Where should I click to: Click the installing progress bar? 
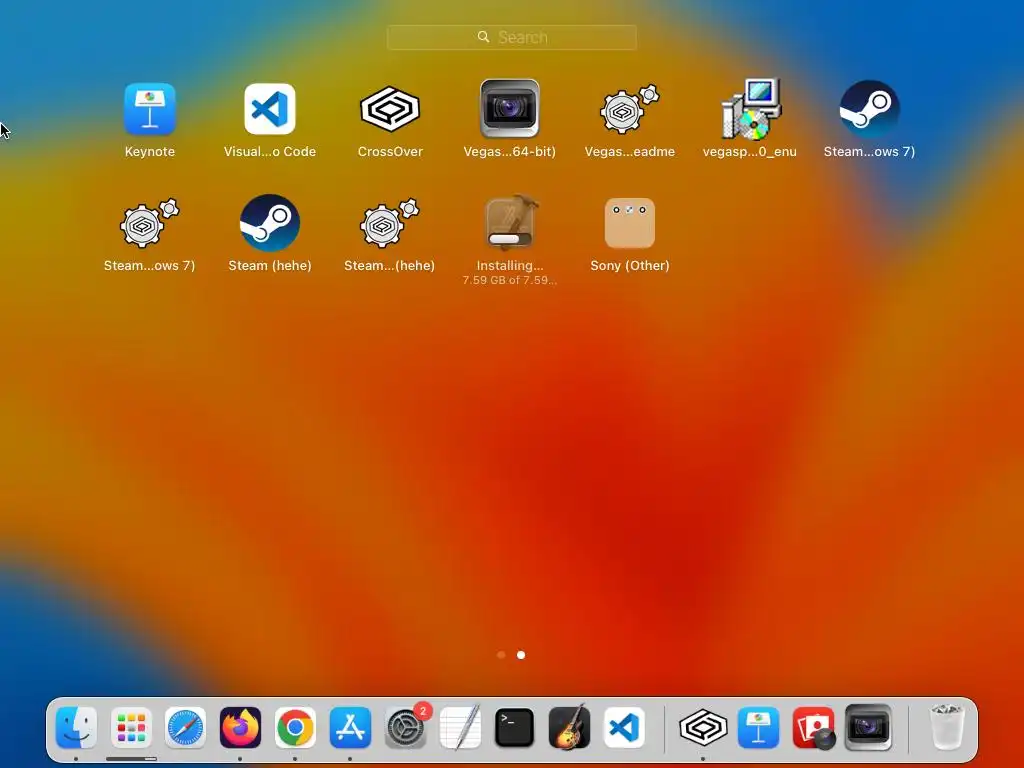coord(510,239)
